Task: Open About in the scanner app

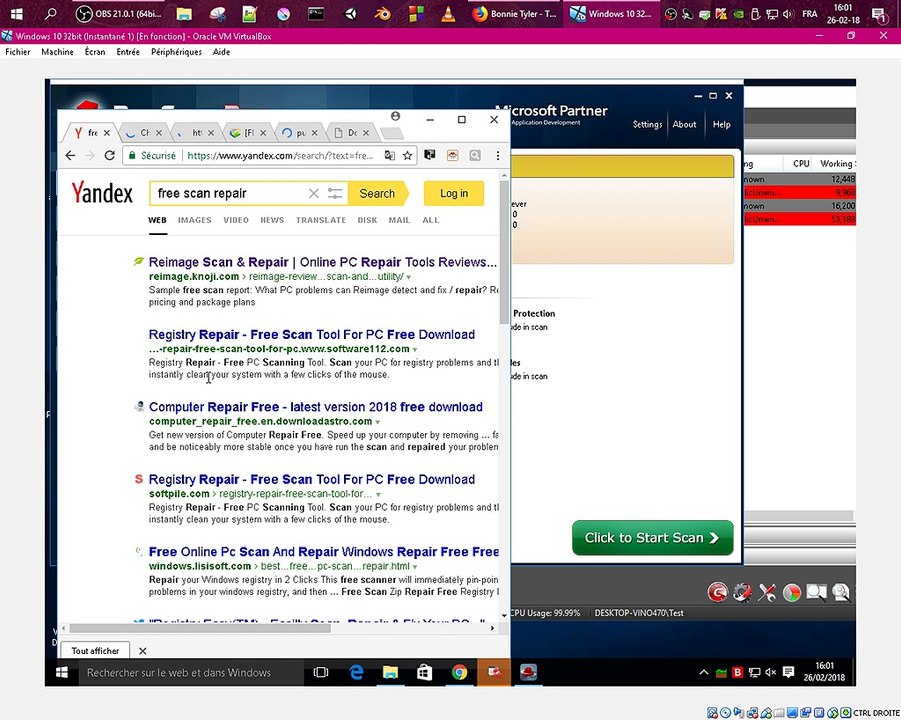Action: pyautogui.click(x=684, y=124)
